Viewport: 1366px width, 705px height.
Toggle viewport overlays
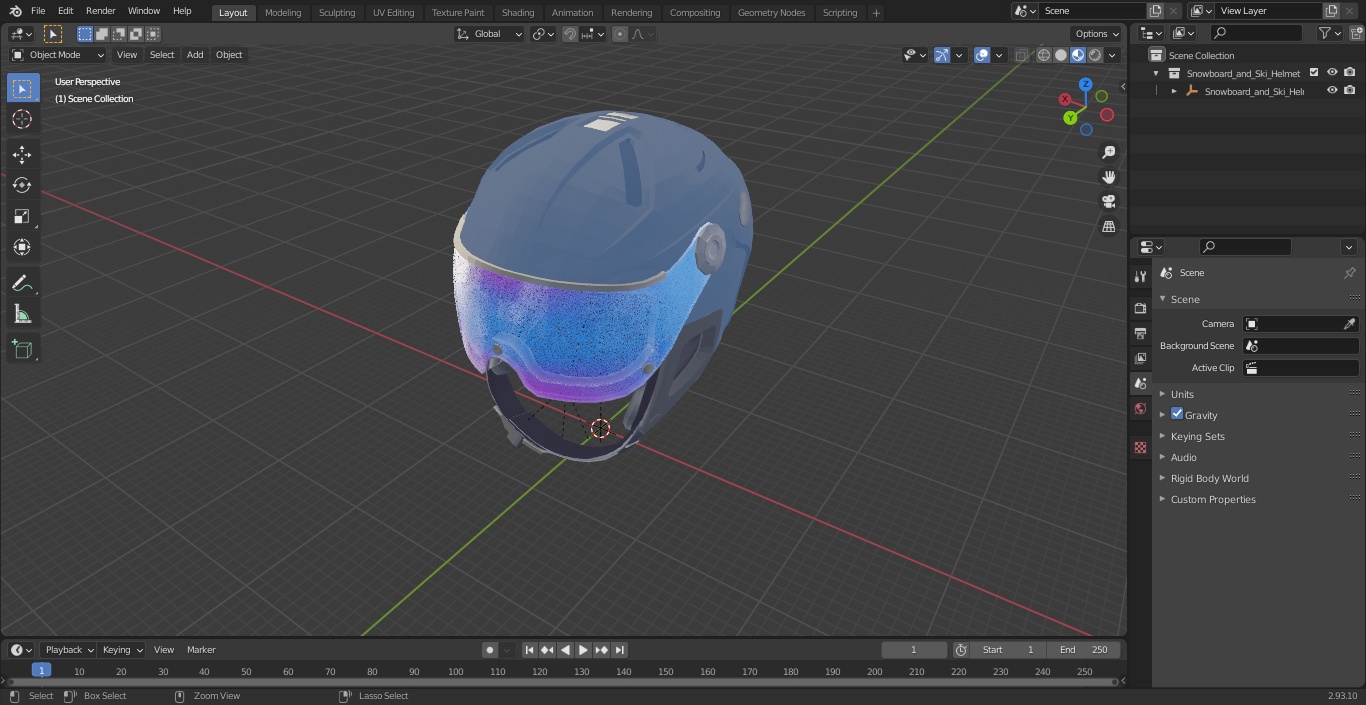coord(982,55)
